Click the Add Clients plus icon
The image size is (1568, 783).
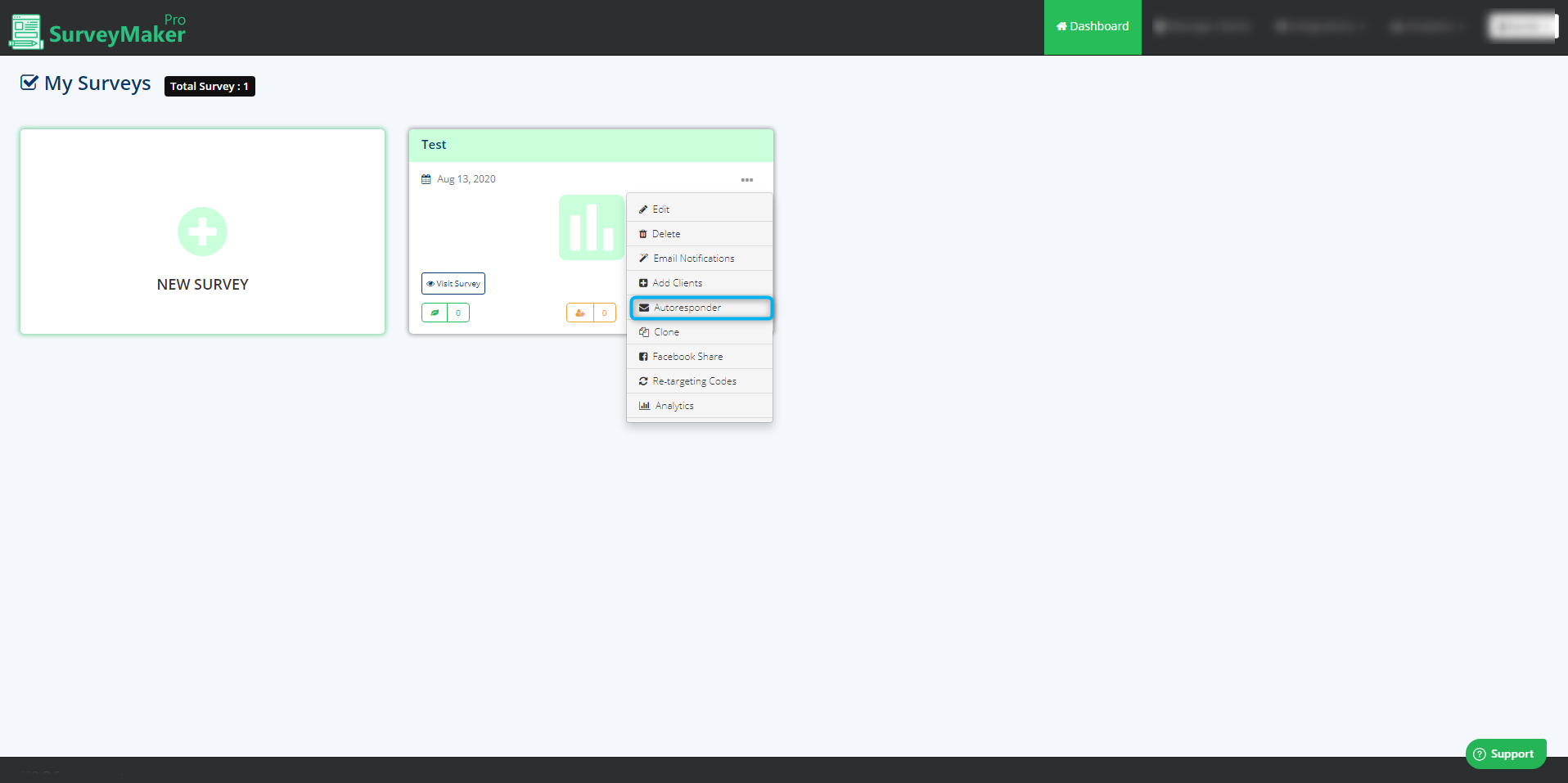tap(644, 282)
